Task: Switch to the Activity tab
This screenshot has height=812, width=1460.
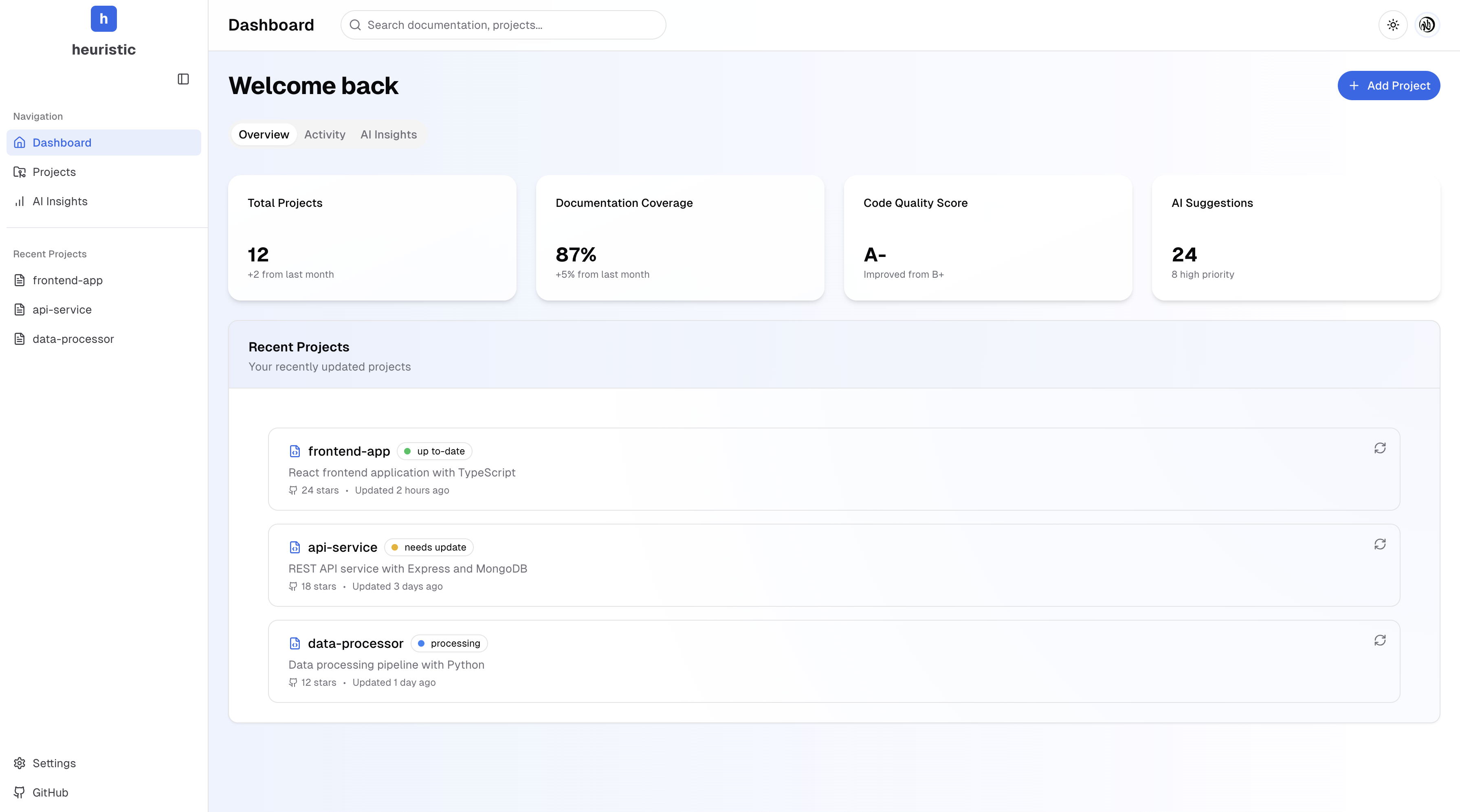Action: pyautogui.click(x=324, y=134)
